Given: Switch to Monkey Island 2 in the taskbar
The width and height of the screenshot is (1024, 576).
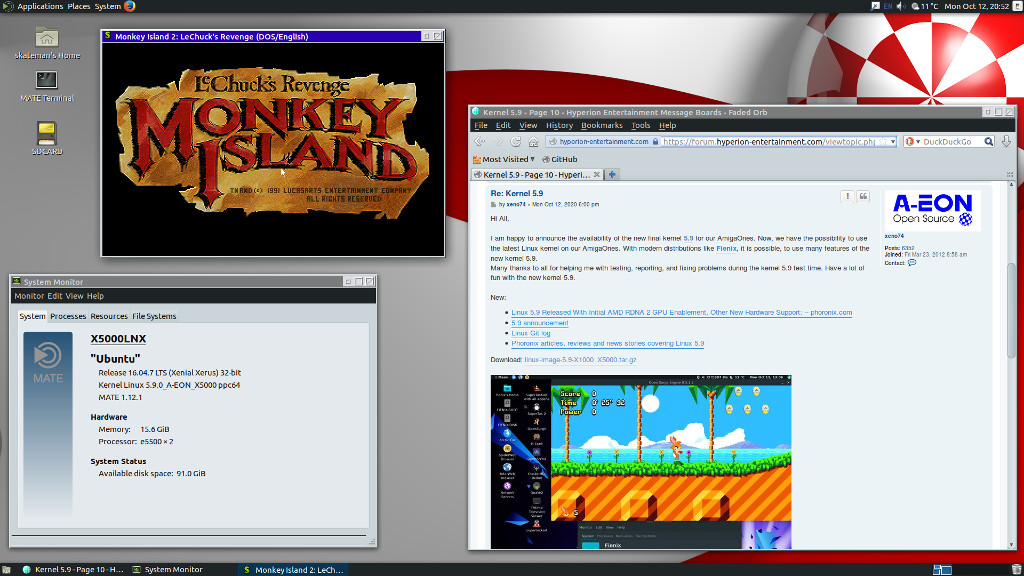Looking at the screenshot, I should pyautogui.click(x=292, y=569).
